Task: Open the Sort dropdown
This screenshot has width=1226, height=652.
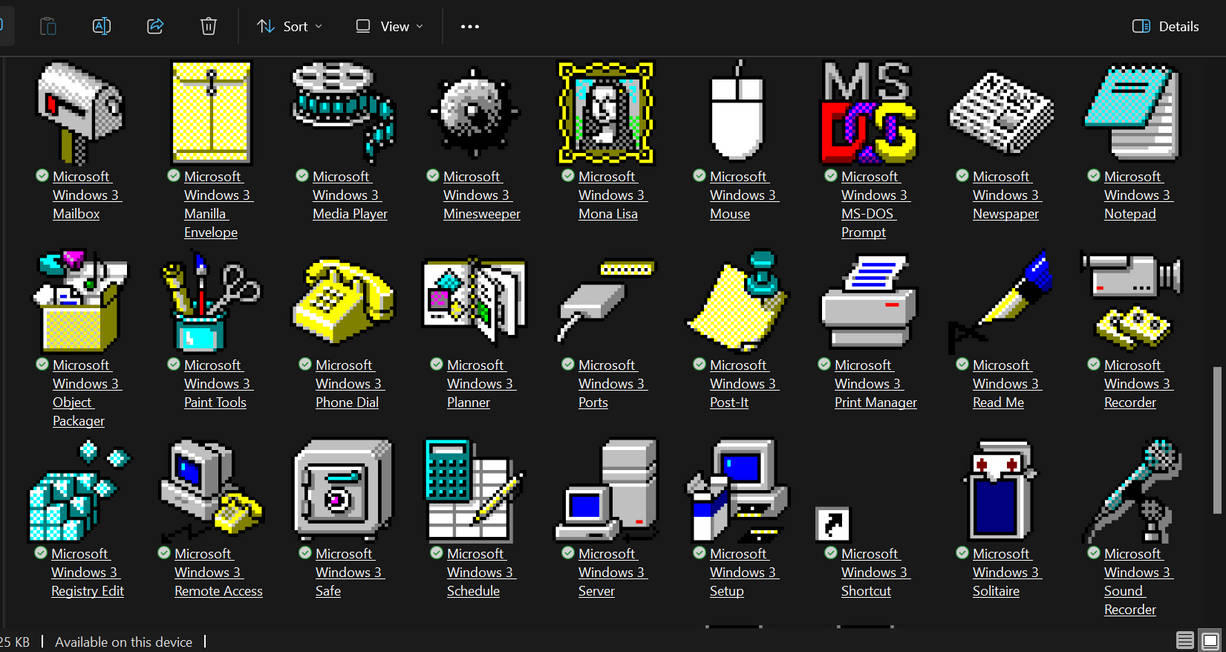Action: pyautogui.click(x=289, y=26)
